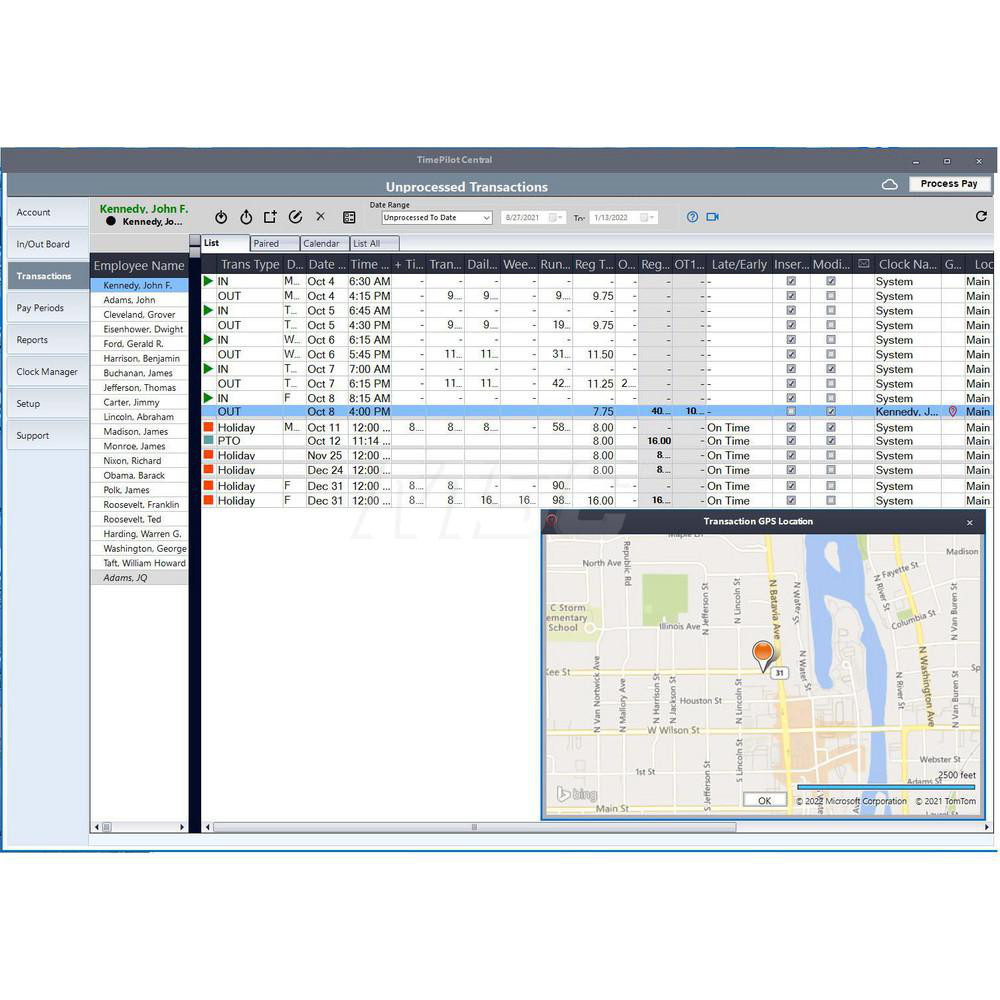This screenshot has height=1000, width=1000.
Task: Open the start date 8/27/2021 picker
Action: click(x=555, y=218)
